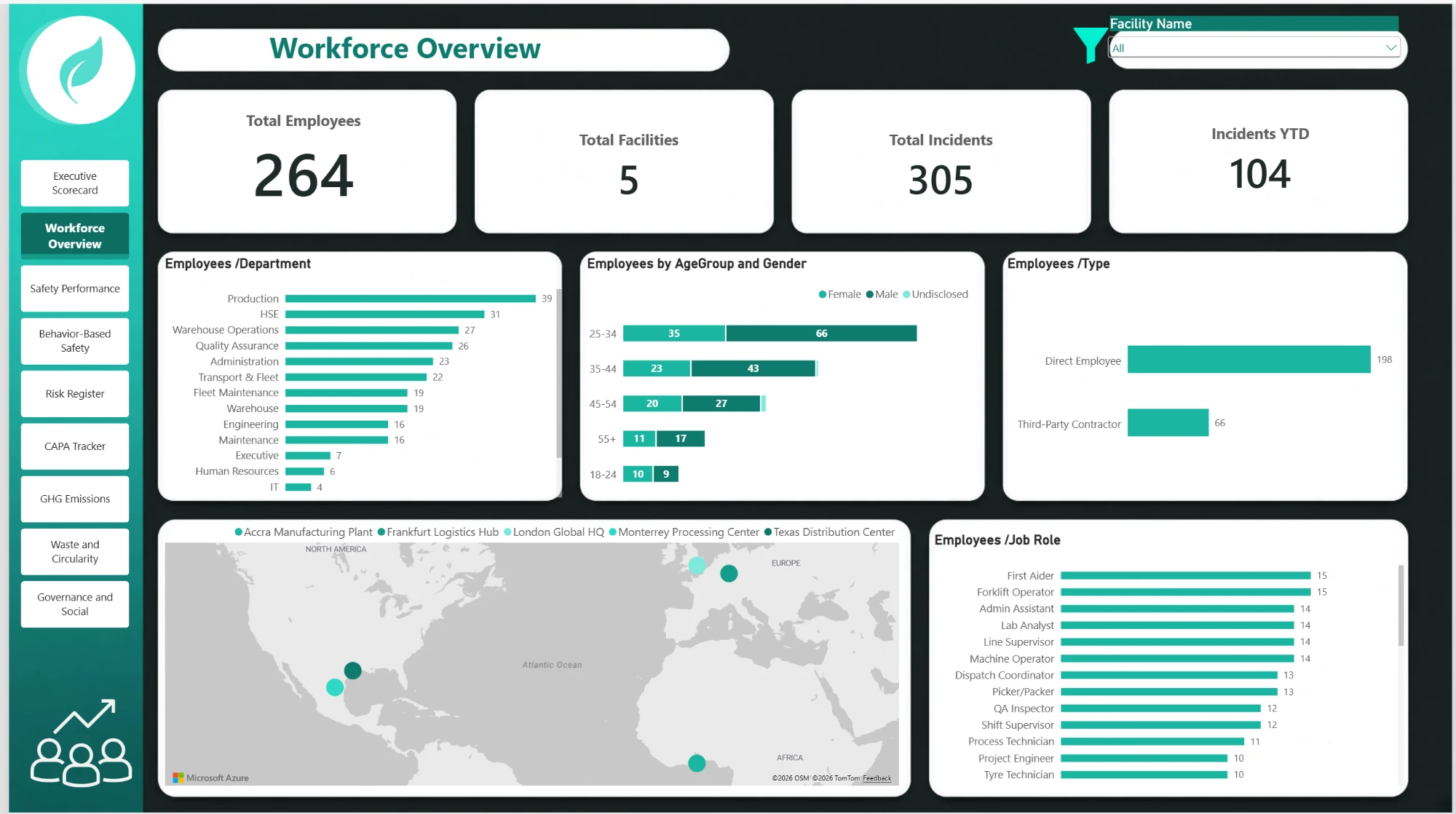Click the Frankfurt map bubble in Europe
The image size is (1456, 814).
click(729, 574)
